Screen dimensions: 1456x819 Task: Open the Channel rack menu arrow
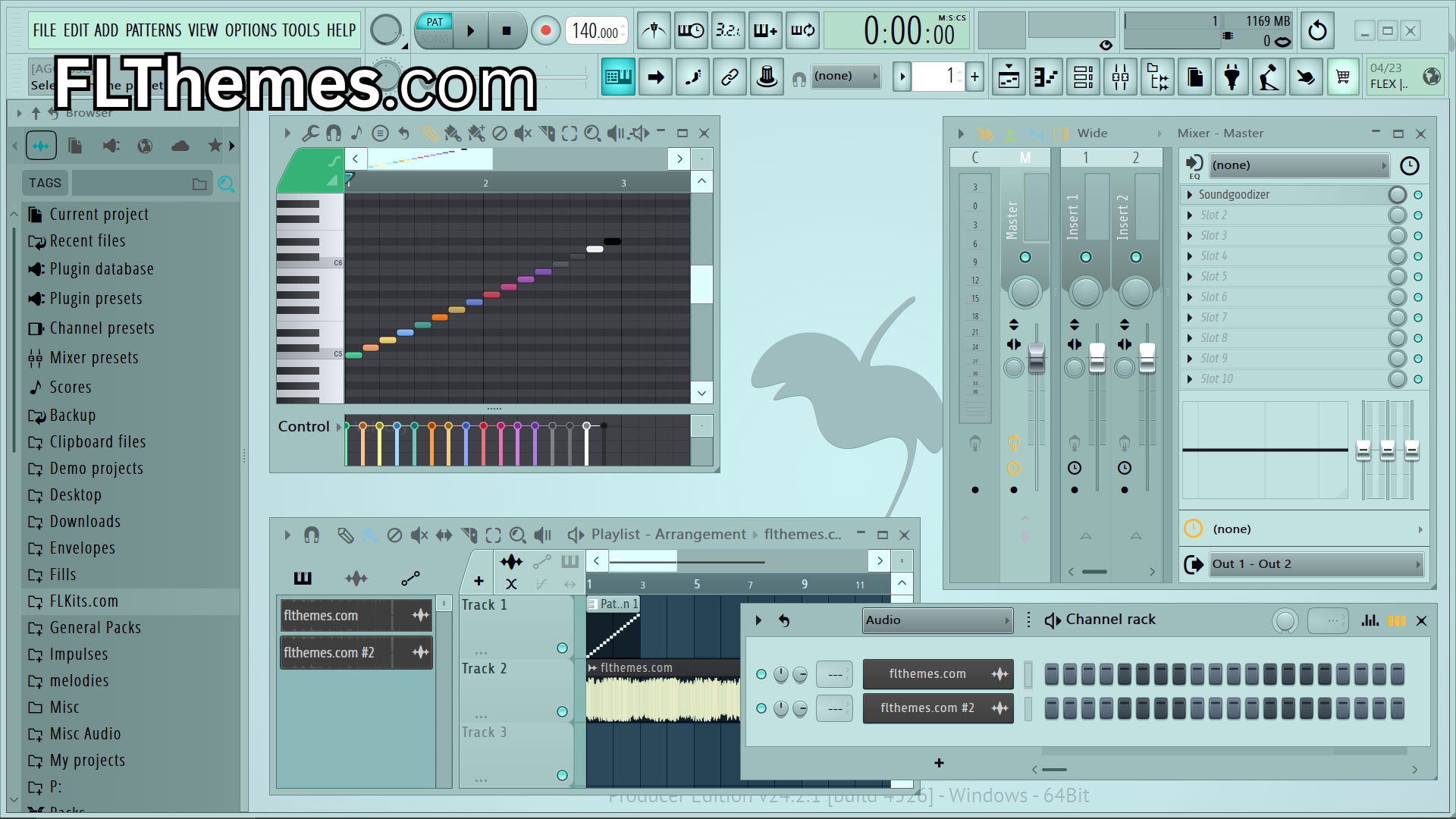[x=758, y=620]
